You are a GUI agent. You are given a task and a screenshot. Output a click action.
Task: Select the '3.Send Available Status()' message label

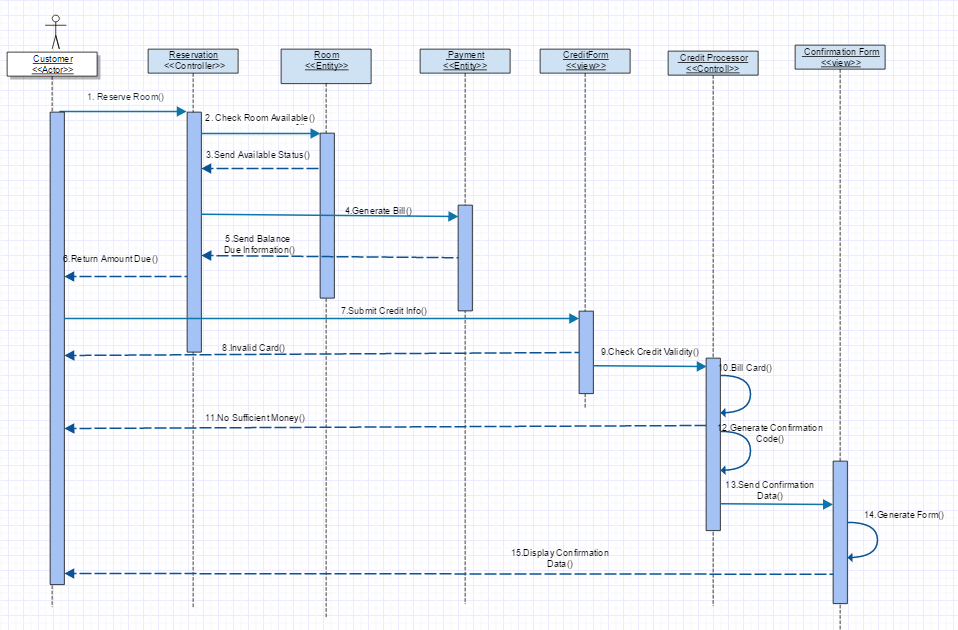257,155
